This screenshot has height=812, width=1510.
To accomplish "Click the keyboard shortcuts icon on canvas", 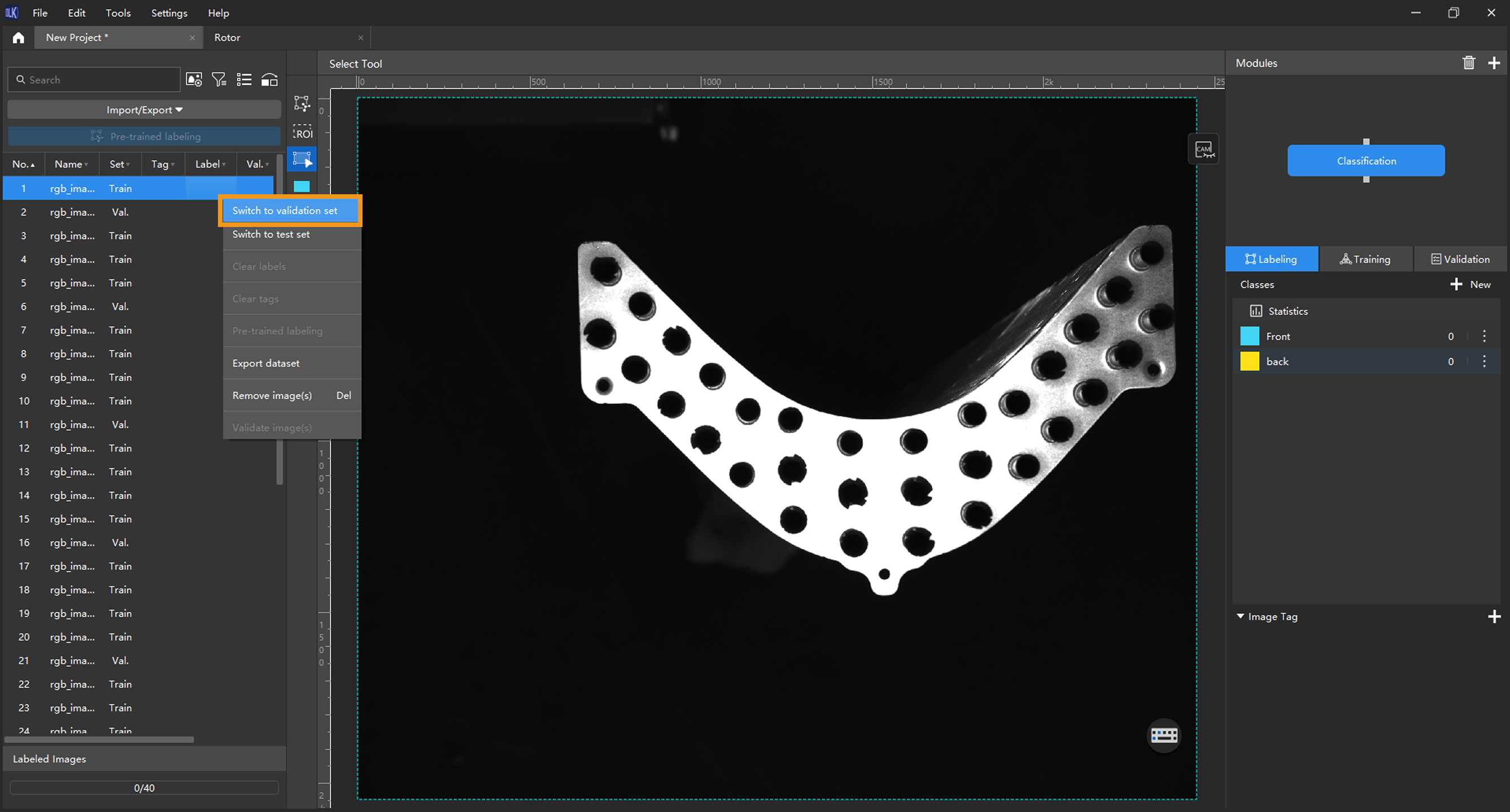I will 1164,735.
